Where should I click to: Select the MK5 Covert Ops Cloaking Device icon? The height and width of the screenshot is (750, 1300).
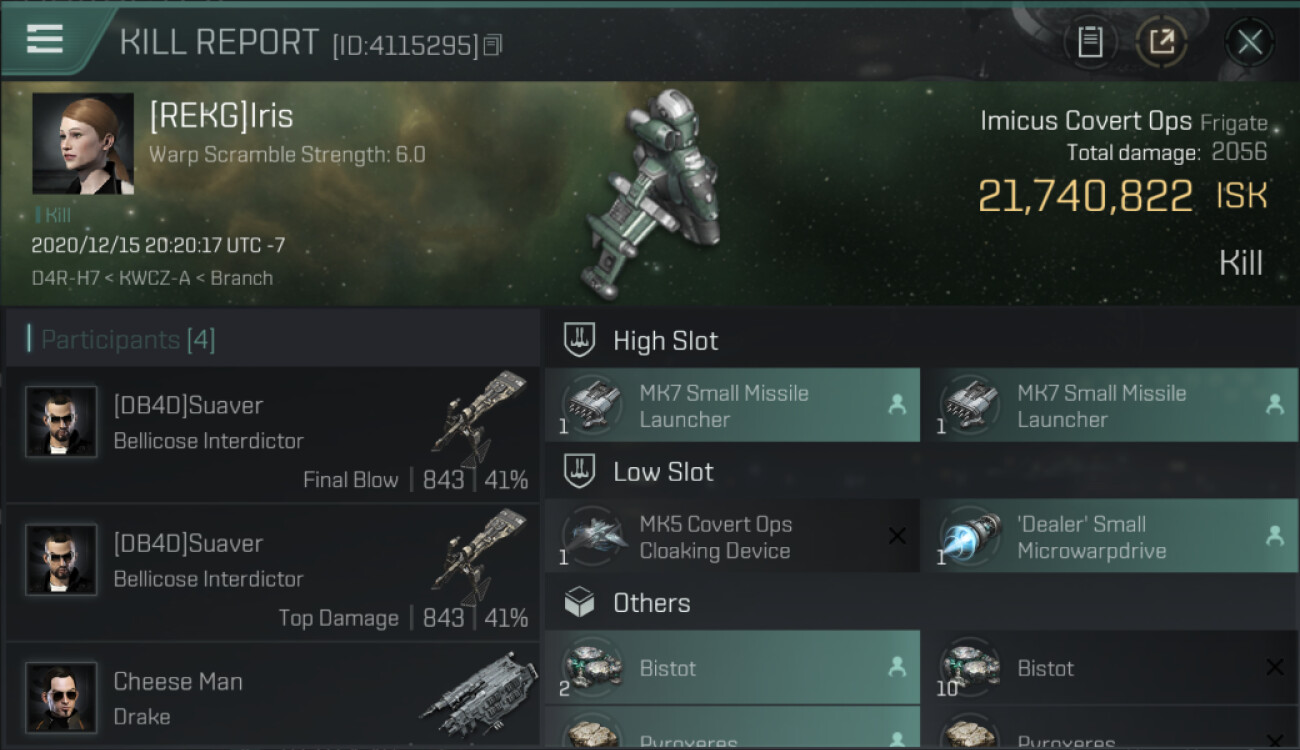coord(594,537)
